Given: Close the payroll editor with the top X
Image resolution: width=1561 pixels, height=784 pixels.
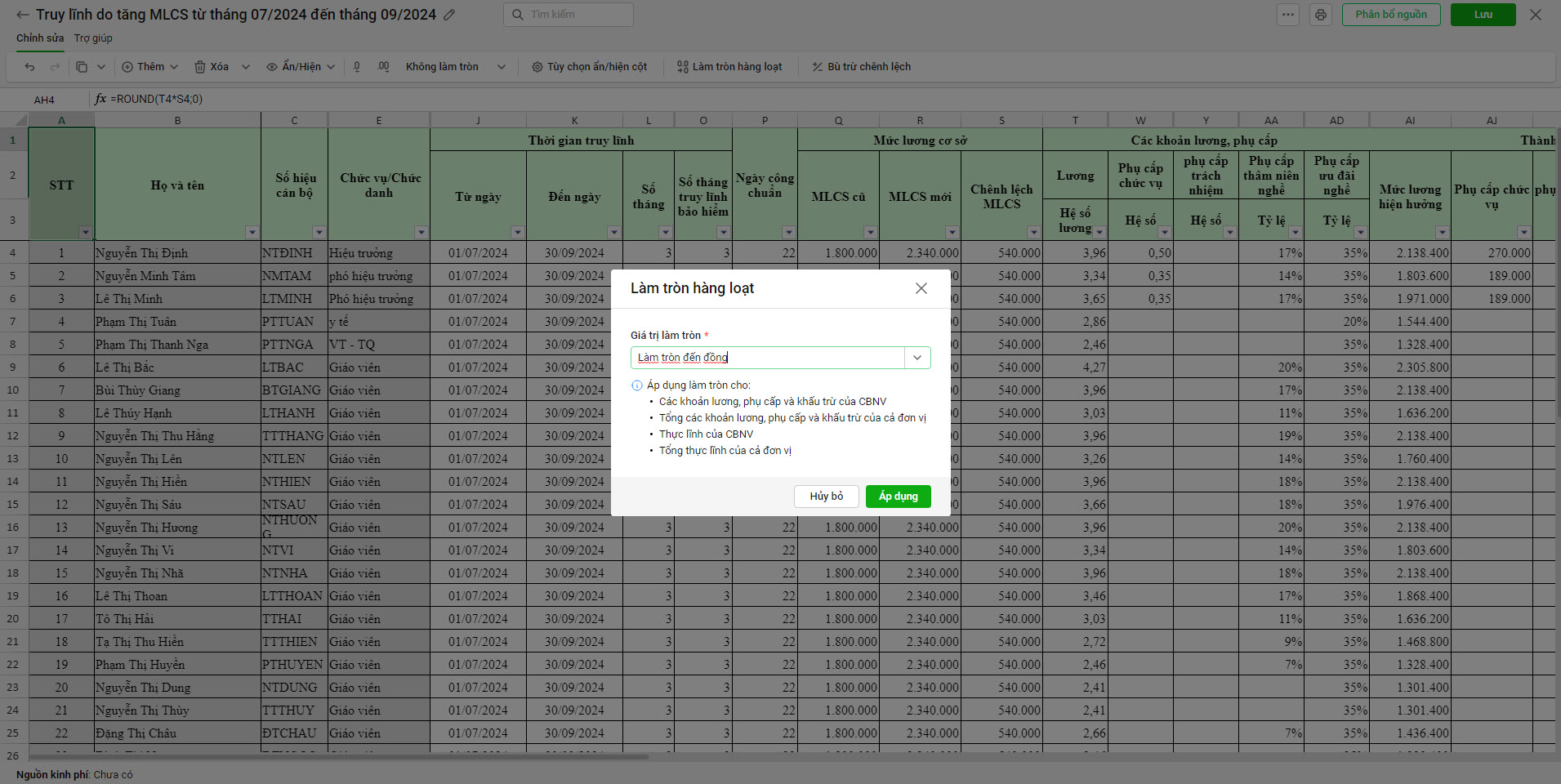Looking at the screenshot, I should 1536,15.
